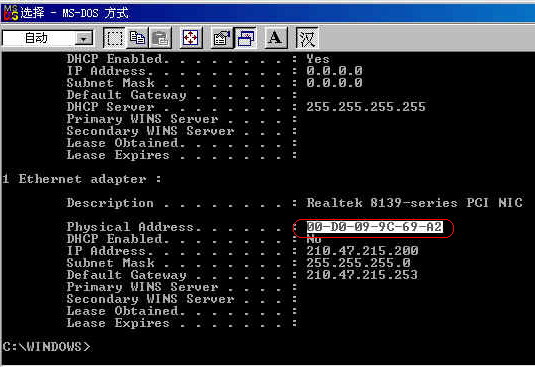Click highlighted physical address 00-D0-09-9C-69-A2
Viewport: 535px width, 367px height.
click(374, 227)
